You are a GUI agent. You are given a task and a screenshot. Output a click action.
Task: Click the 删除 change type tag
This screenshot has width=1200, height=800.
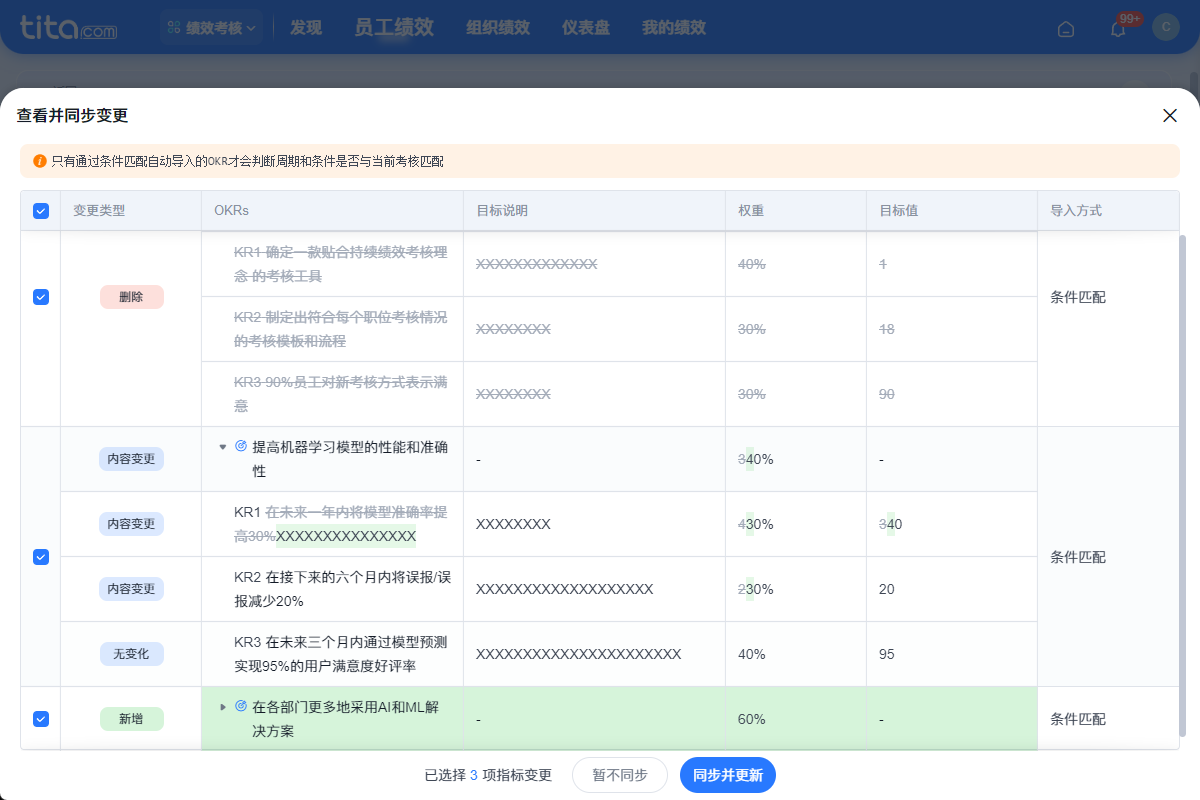(131, 297)
